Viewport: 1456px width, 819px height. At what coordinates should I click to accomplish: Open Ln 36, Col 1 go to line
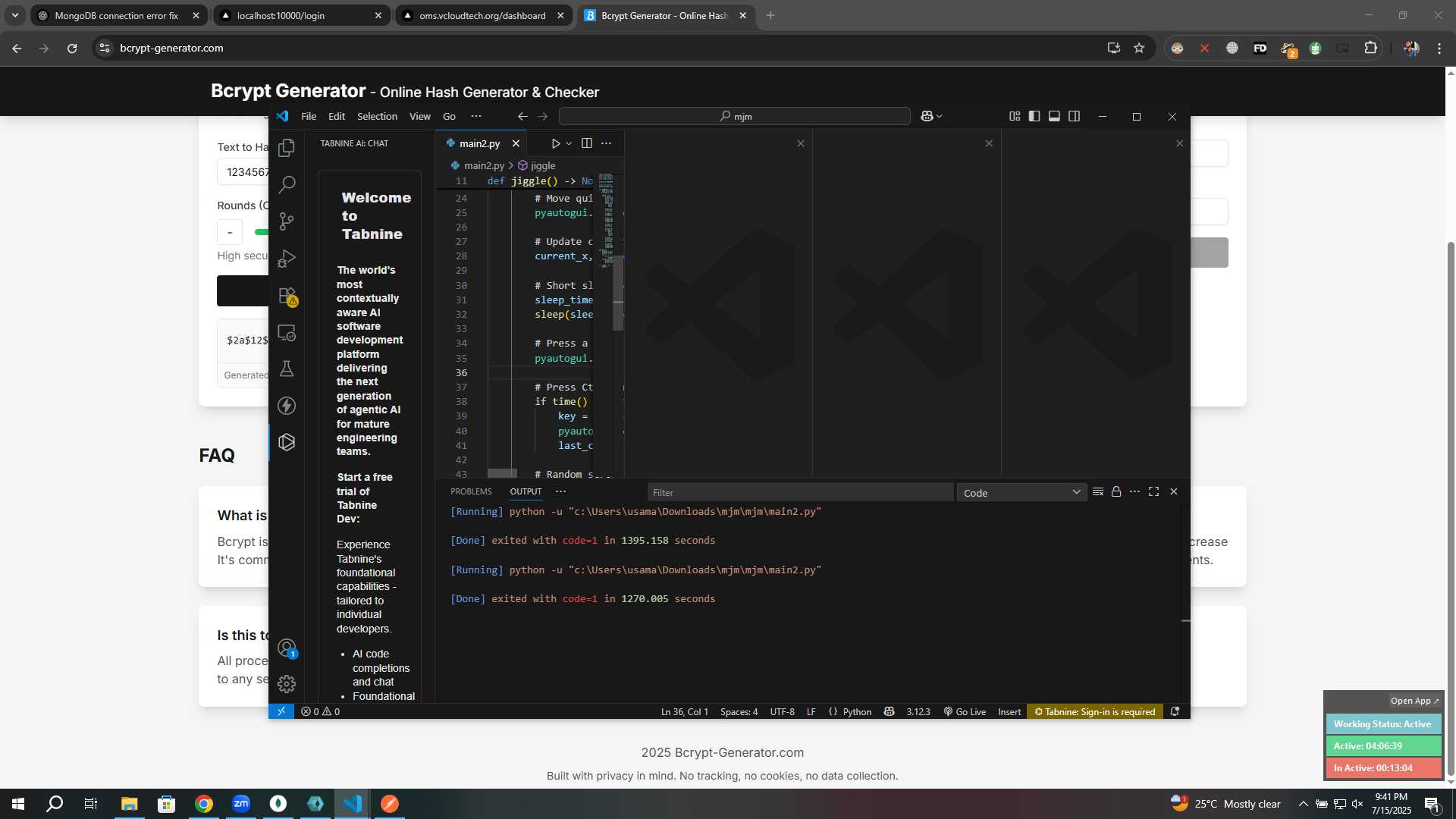pos(684,711)
